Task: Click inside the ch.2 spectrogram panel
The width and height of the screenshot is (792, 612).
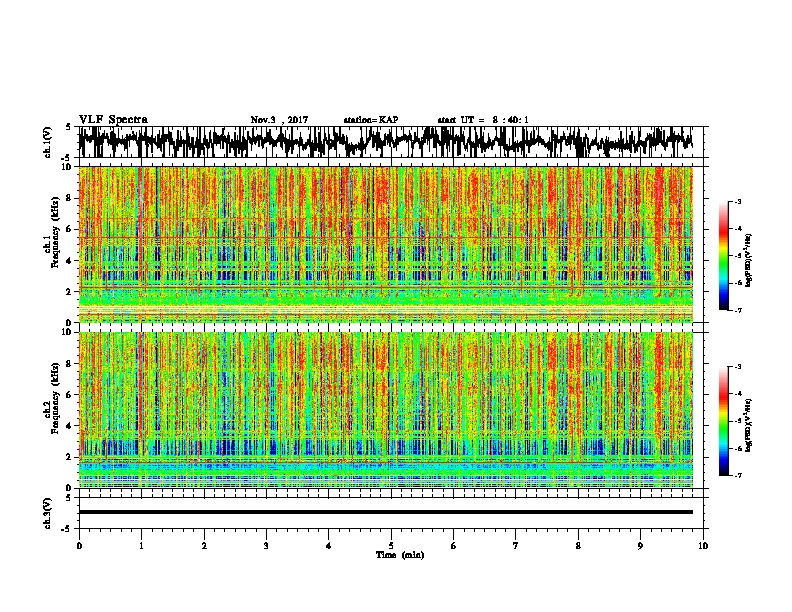Action: [385, 410]
